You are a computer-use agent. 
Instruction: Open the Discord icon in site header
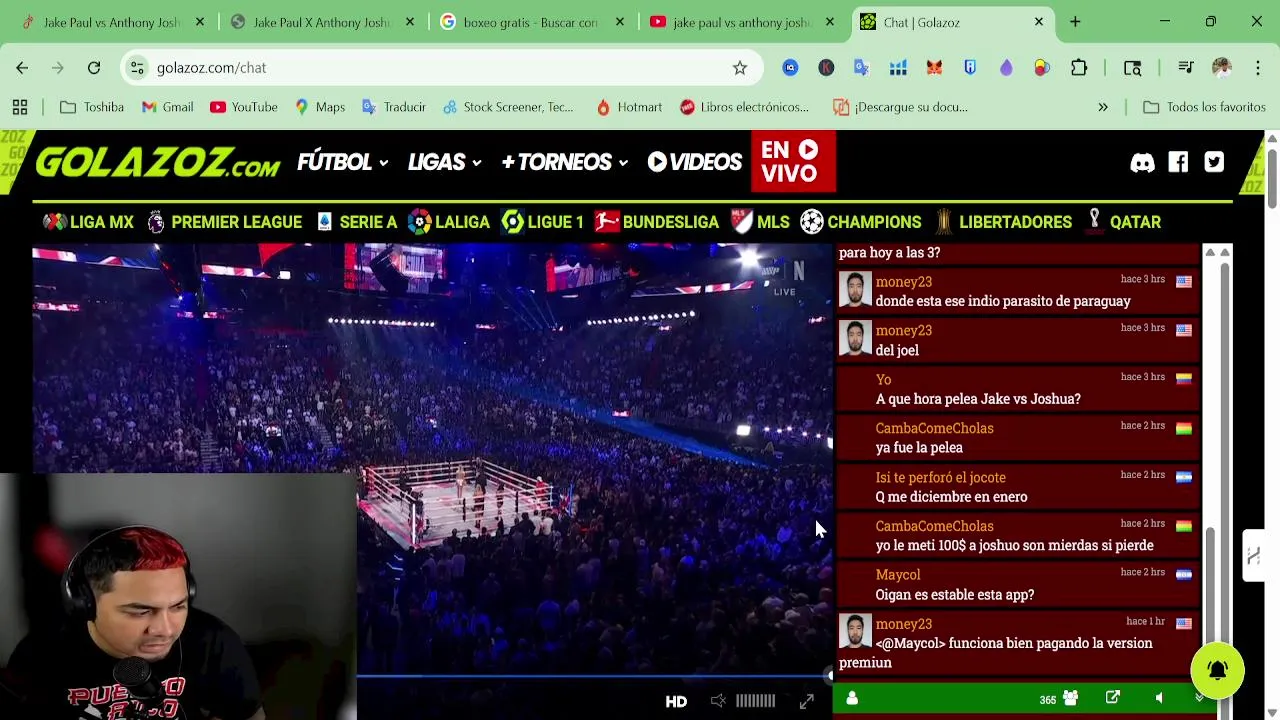tap(1142, 162)
